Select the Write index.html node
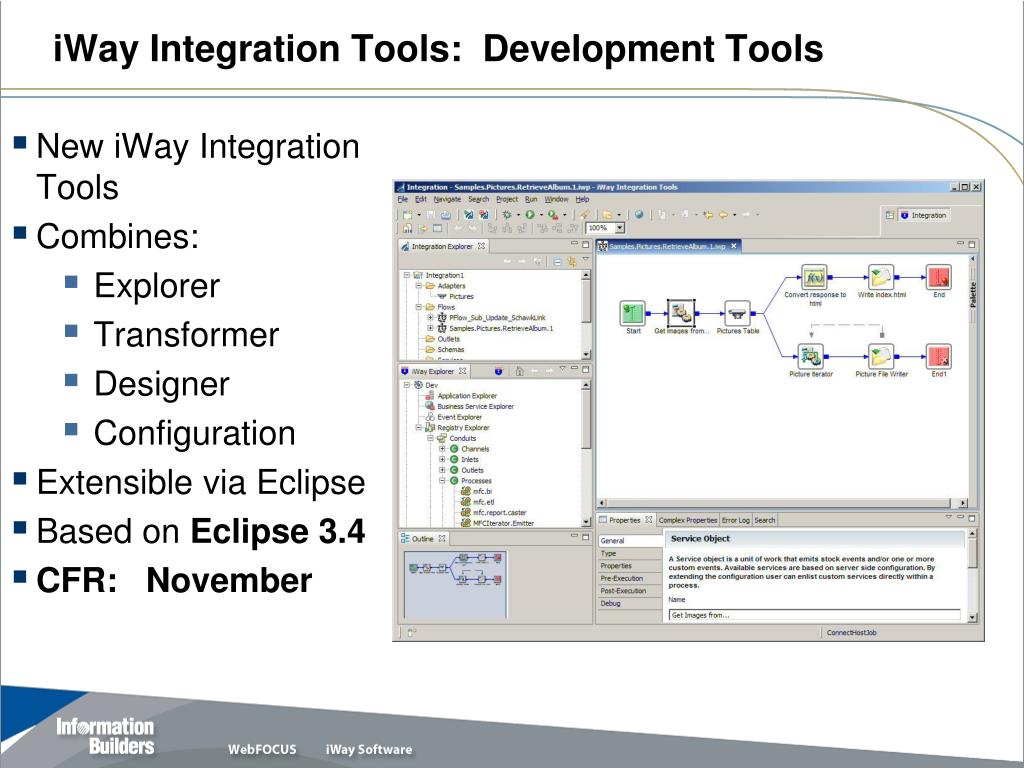The image size is (1024, 768). (x=881, y=277)
